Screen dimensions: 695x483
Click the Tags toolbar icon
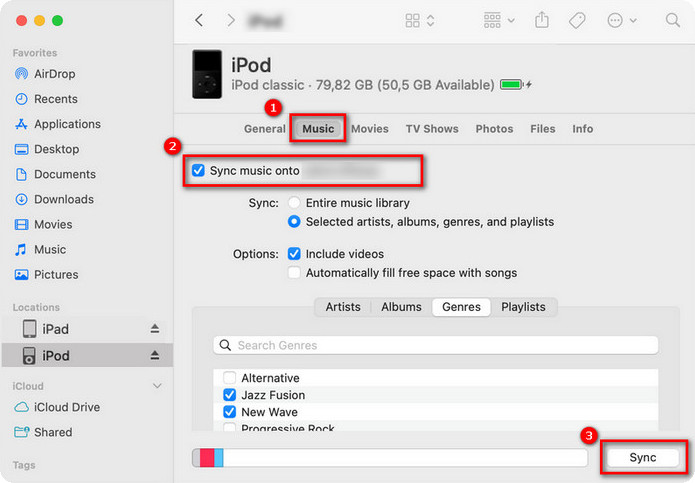(x=577, y=20)
